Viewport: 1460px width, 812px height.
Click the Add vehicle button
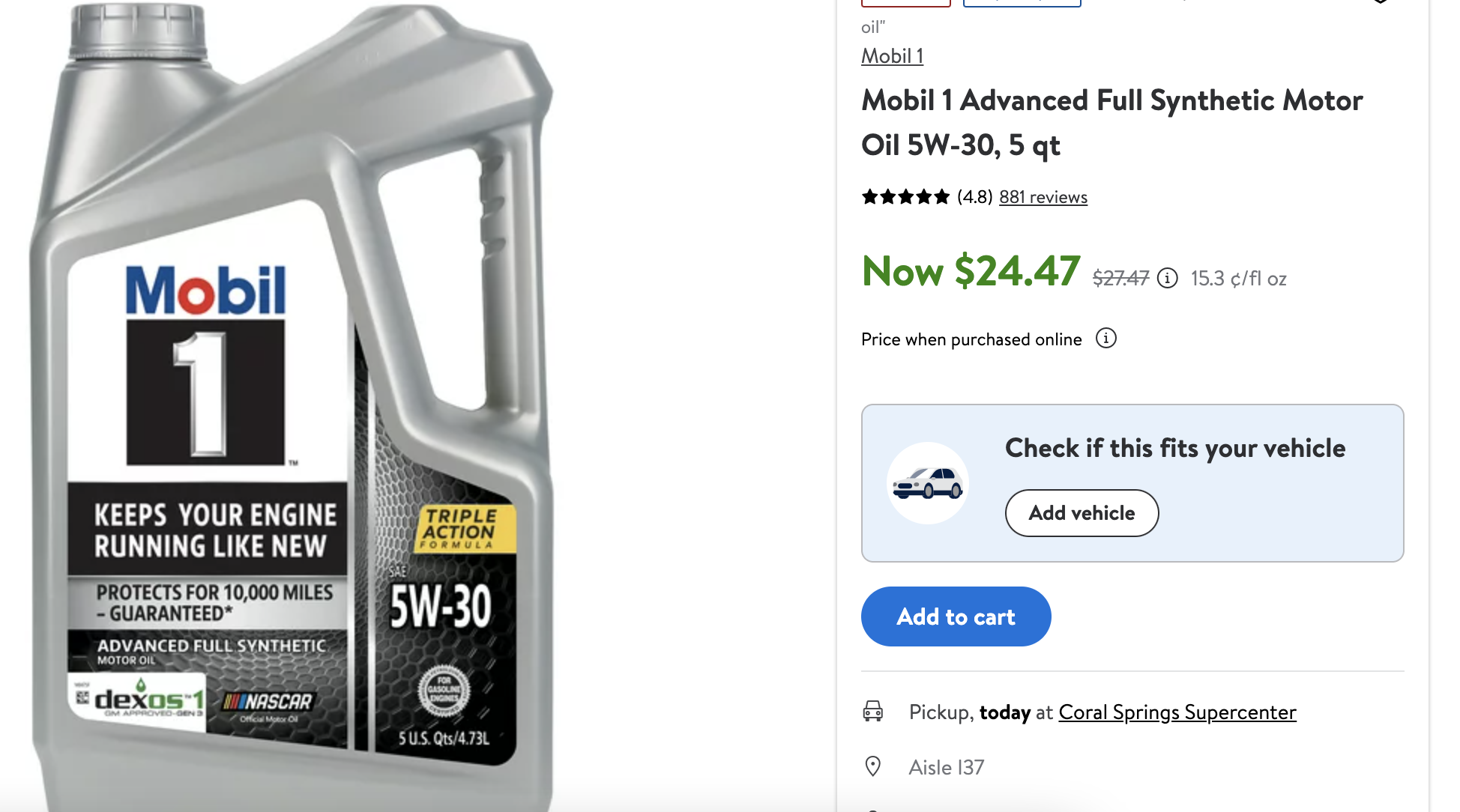[1082, 513]
